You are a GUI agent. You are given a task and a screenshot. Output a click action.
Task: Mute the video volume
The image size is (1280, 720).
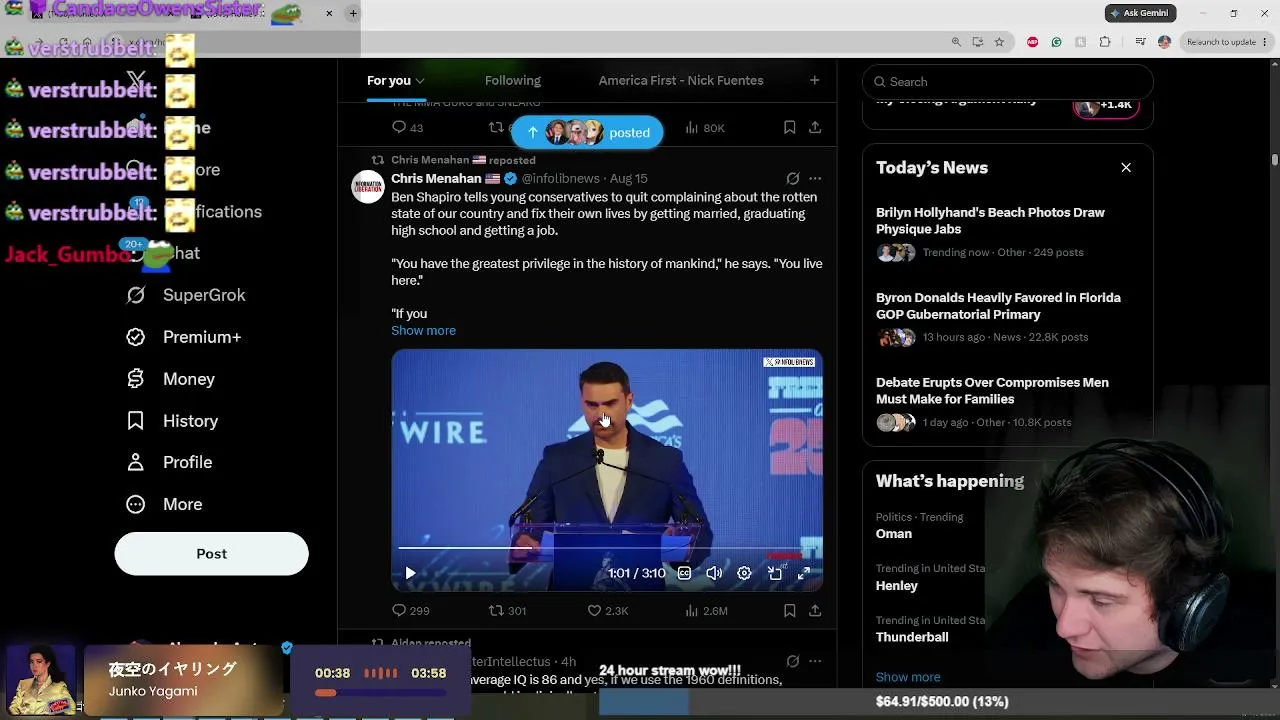pyautogui.click(x=714, y=573)
